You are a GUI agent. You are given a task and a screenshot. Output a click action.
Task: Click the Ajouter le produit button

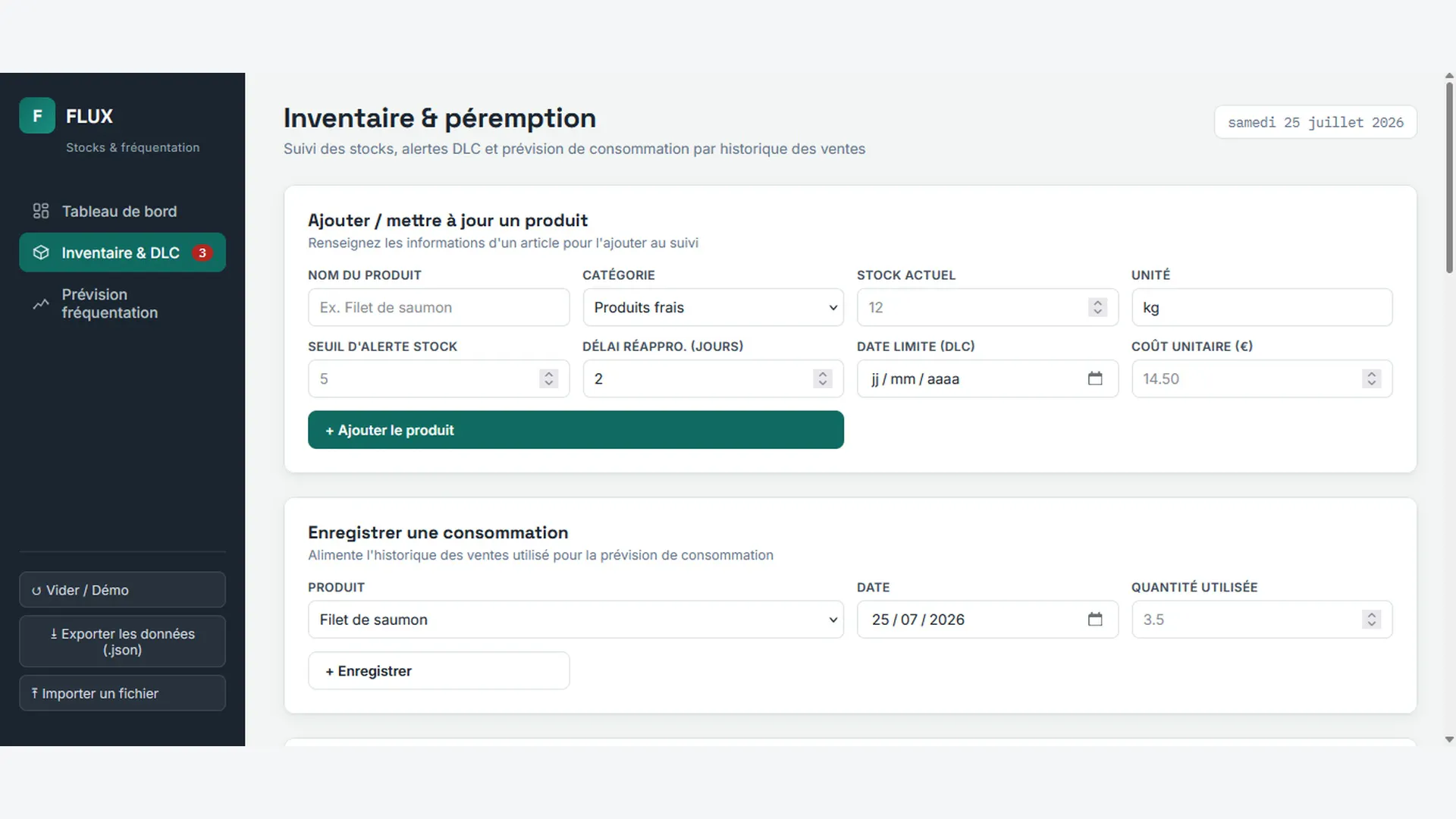pyautogui.click(x=576, y=430)
